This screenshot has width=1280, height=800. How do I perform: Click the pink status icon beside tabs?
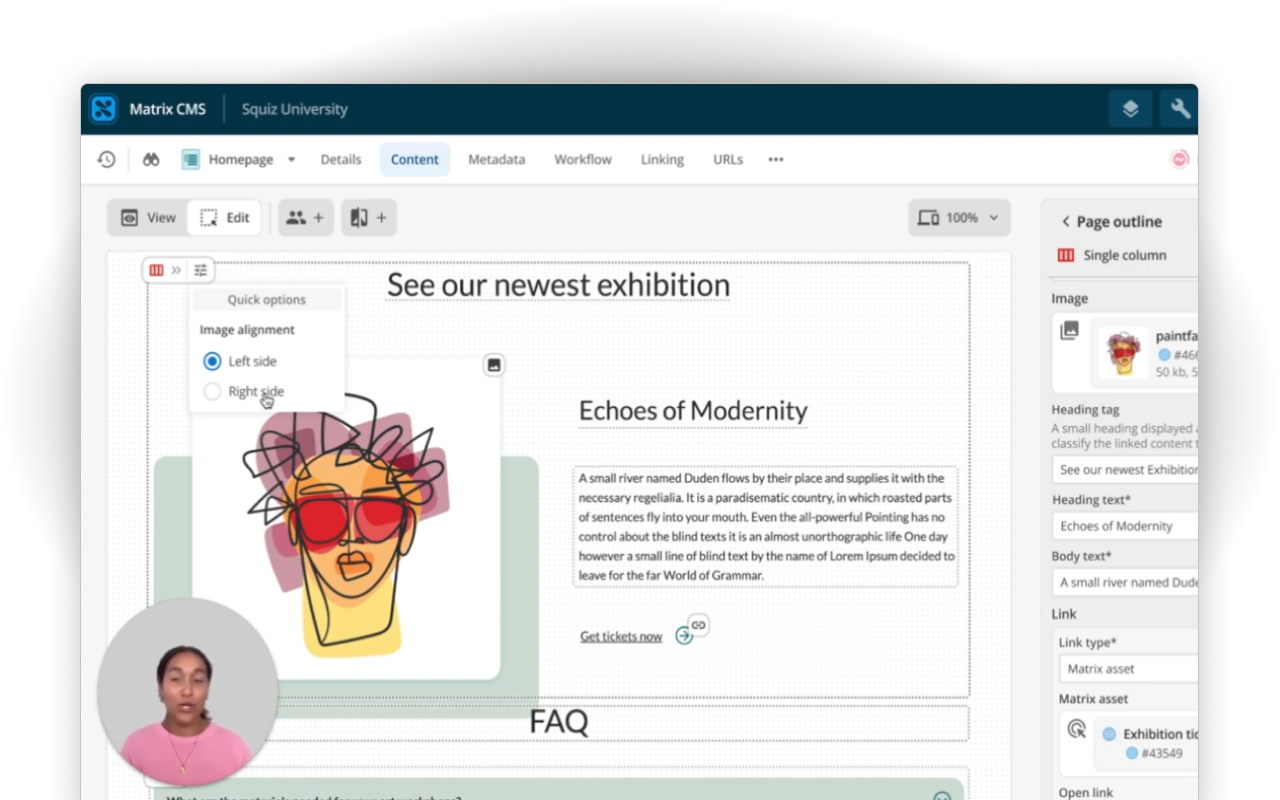coord(1180,159)
